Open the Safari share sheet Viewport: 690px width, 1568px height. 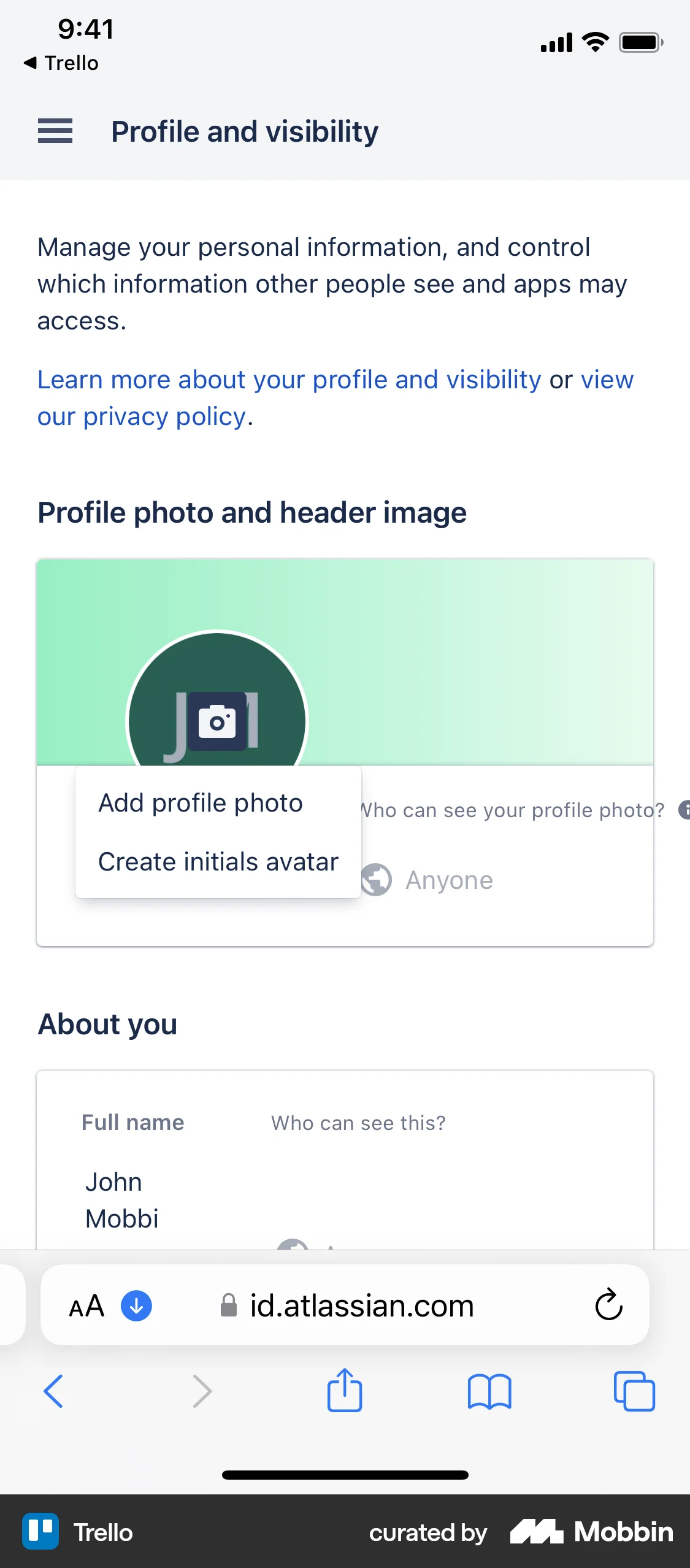[x=345, y=1391]
